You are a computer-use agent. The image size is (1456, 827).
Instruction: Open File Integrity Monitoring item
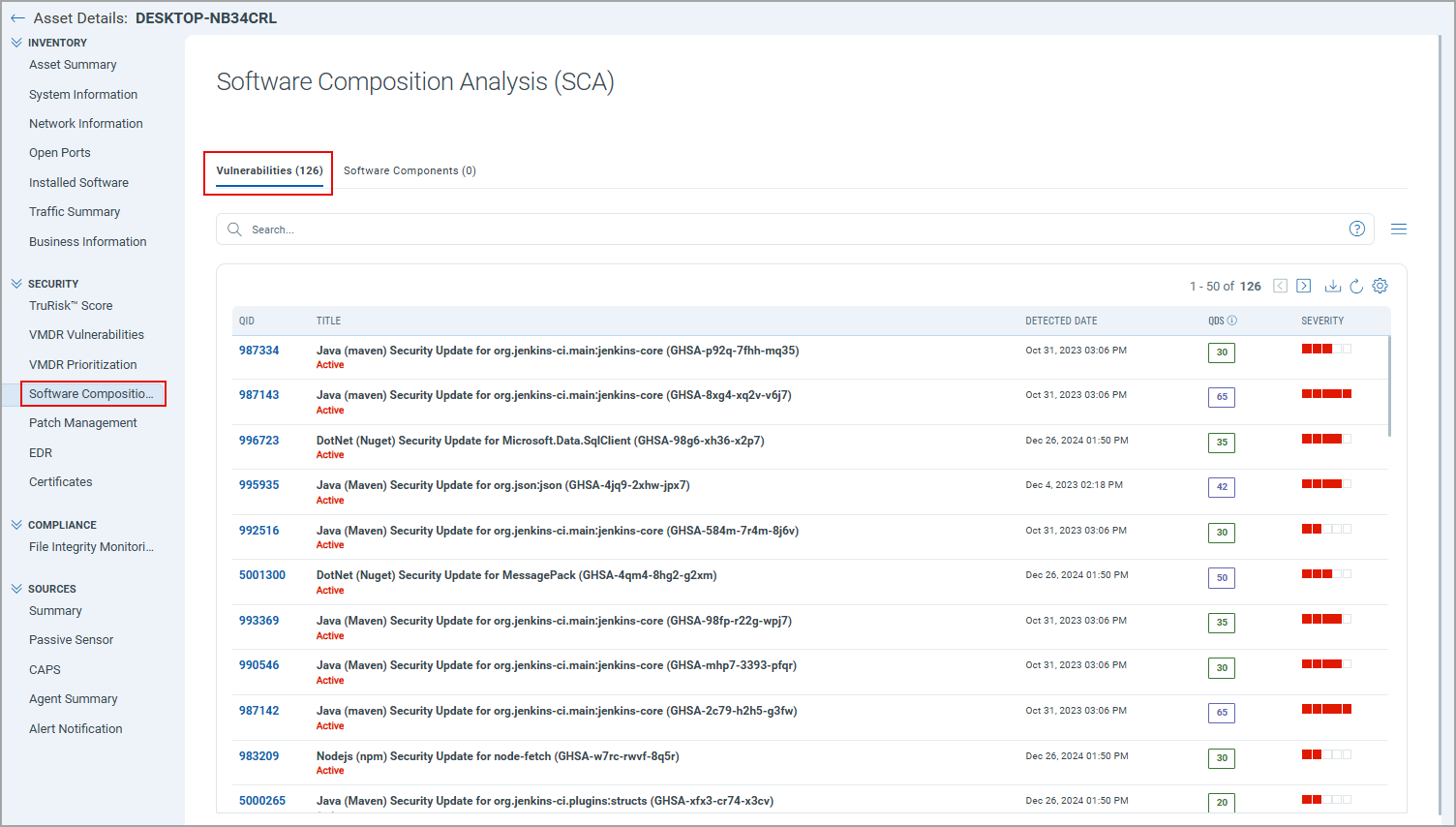[91, 547]
